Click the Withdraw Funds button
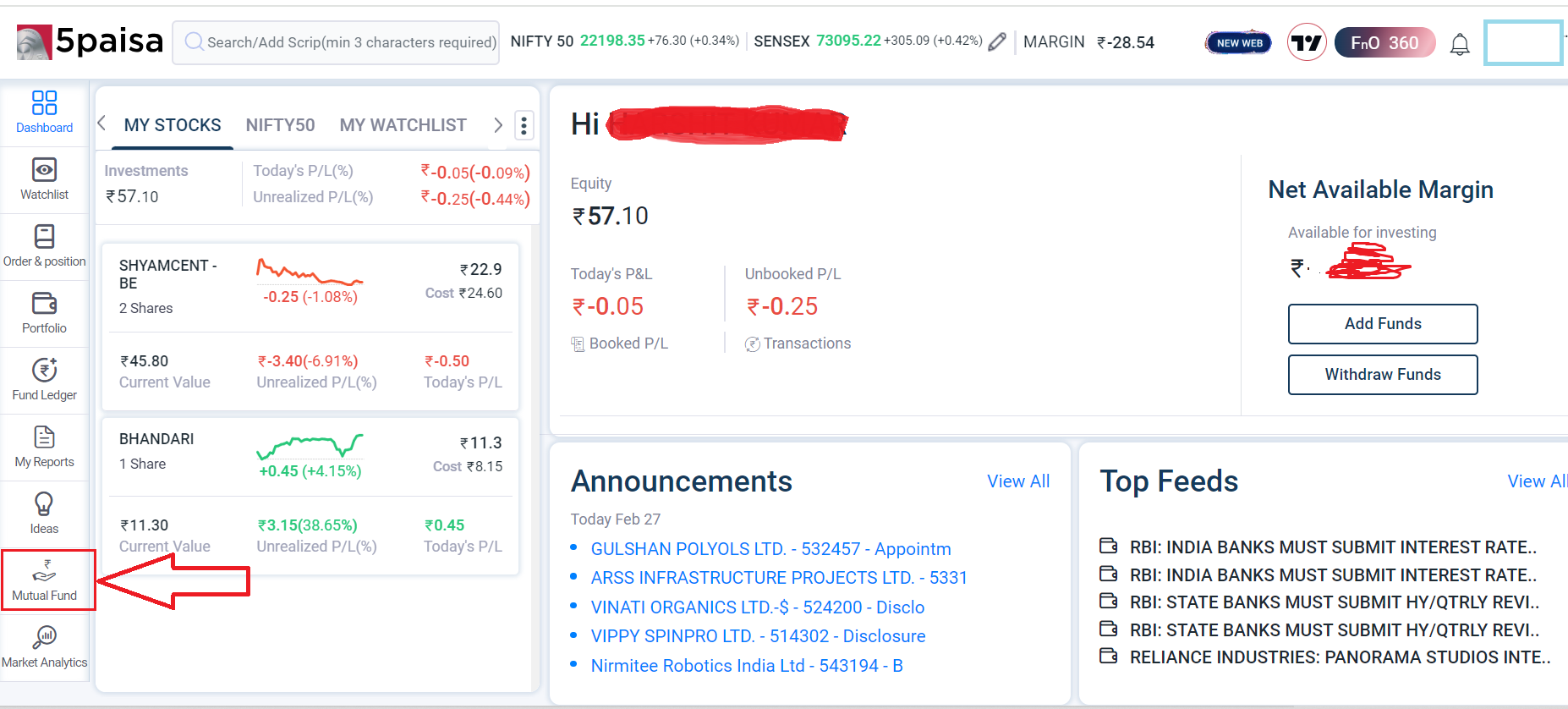Viewport: 1568px width, 709px height. tap(1383, 375)
